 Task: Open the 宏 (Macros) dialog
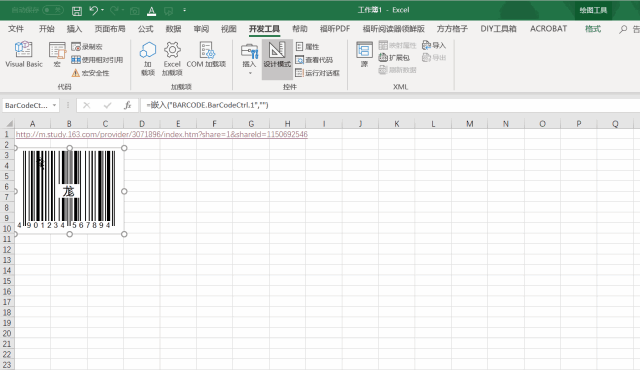point(57,55)
